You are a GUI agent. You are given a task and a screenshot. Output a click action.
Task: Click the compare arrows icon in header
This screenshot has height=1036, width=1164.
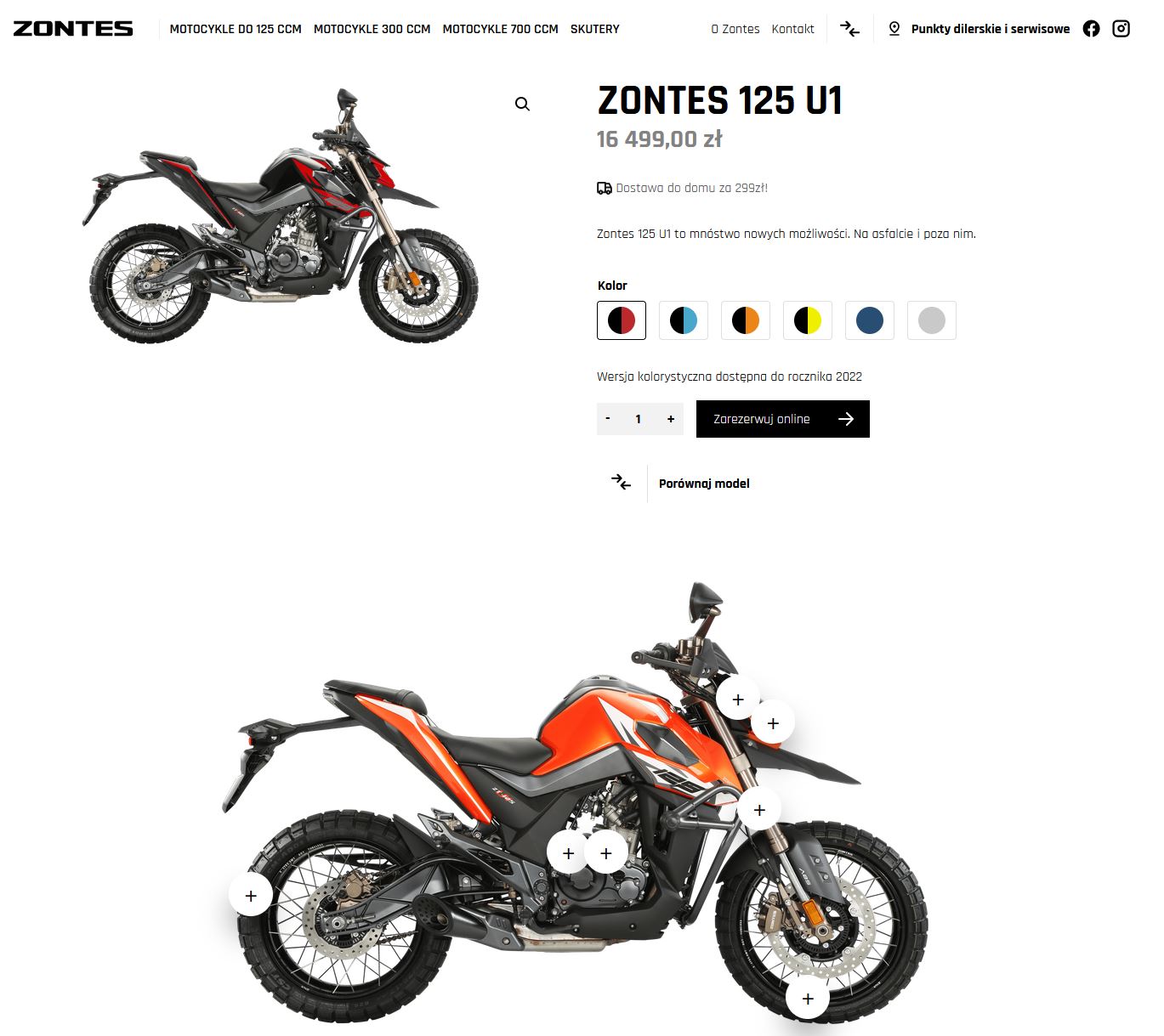[849, 29]
